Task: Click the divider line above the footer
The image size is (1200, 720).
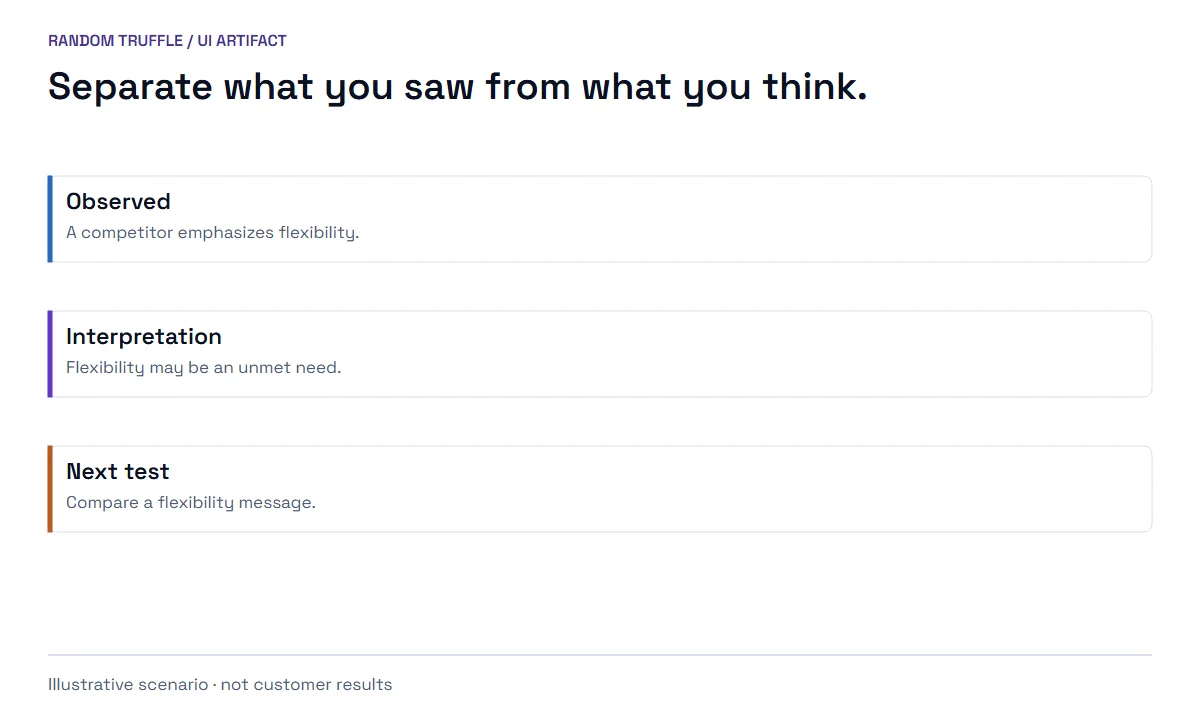Action: click(x=600, y=655)
